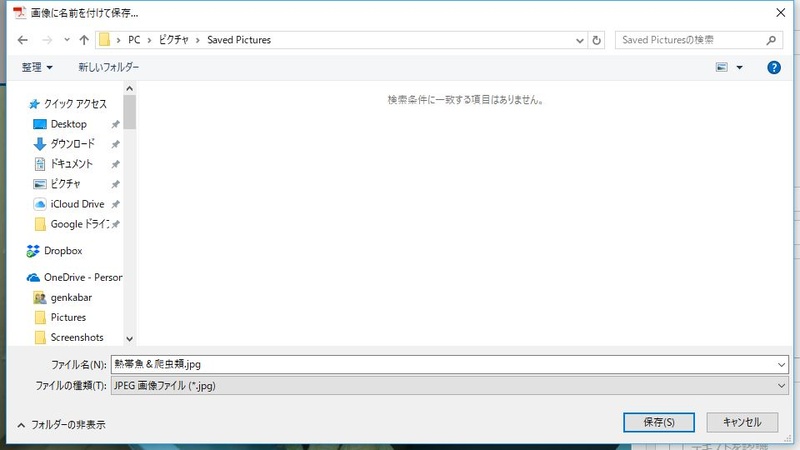
Task: Collapse folders with フォルダーの非表示
Action: click(61, 424)
